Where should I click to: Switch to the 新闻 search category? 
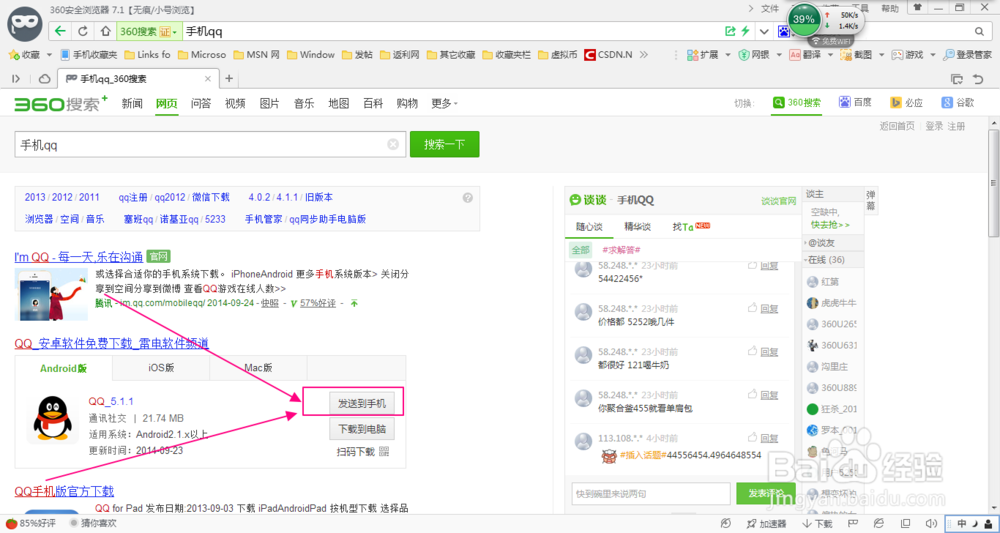132,103
